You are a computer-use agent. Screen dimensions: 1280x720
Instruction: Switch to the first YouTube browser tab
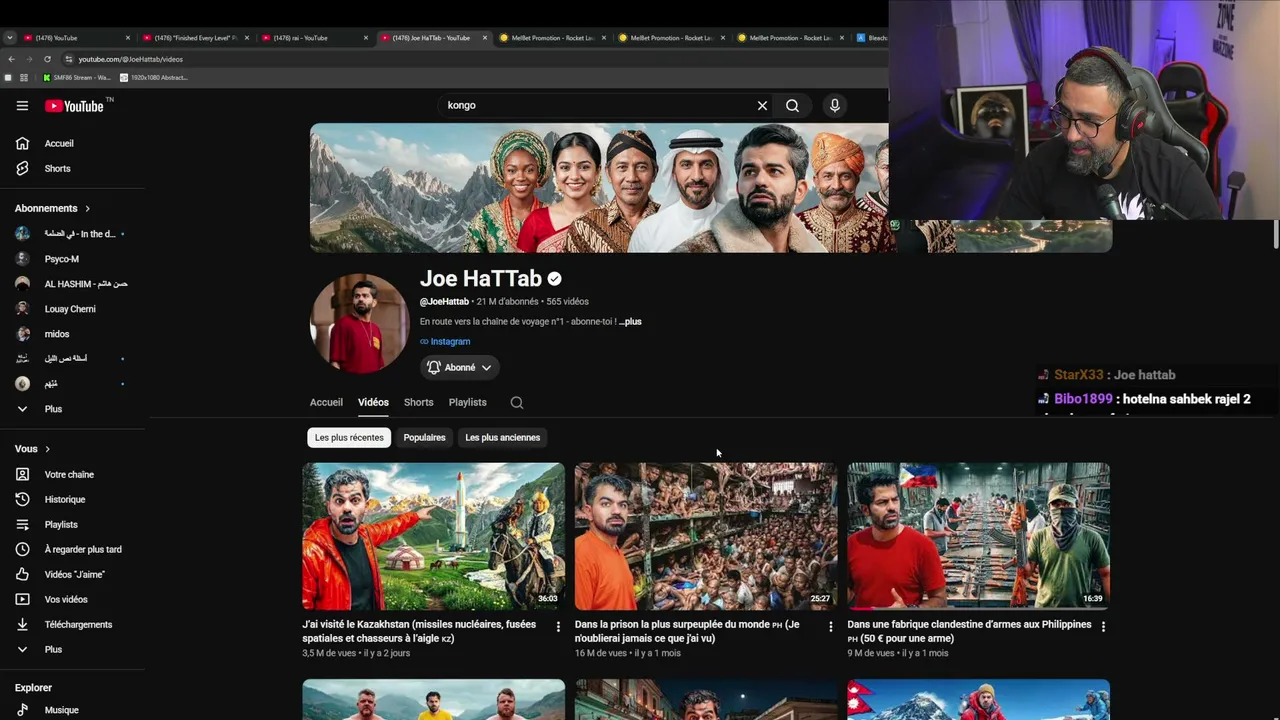coord(76,38)
